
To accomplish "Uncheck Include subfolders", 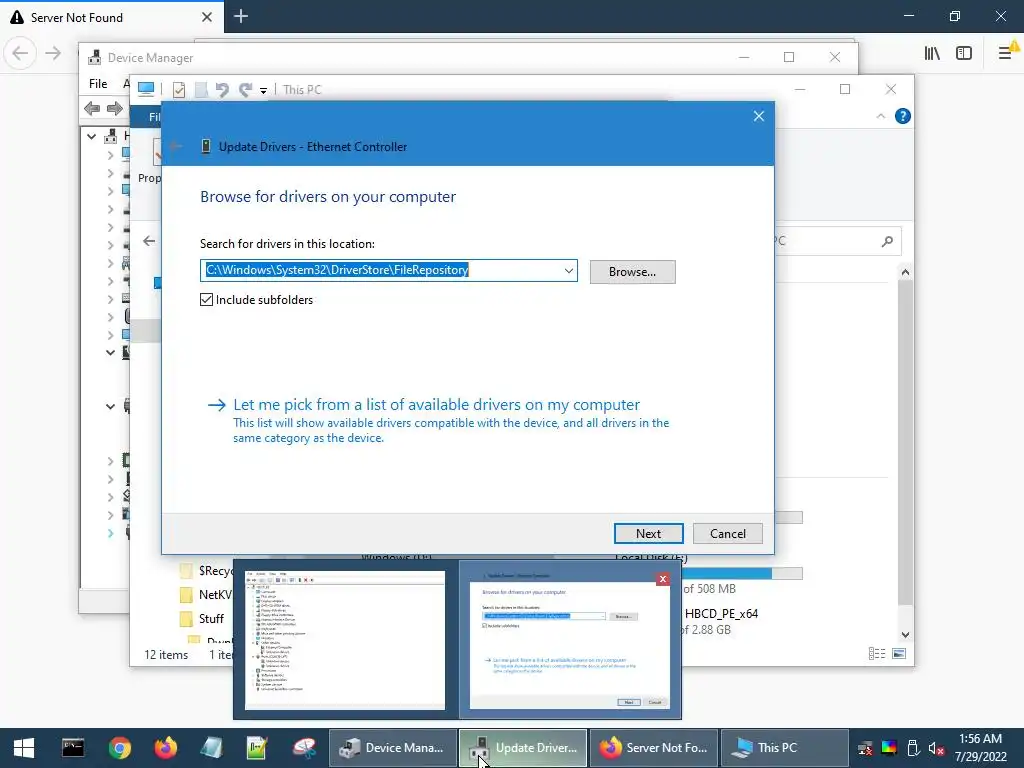I will click(206, 300).
